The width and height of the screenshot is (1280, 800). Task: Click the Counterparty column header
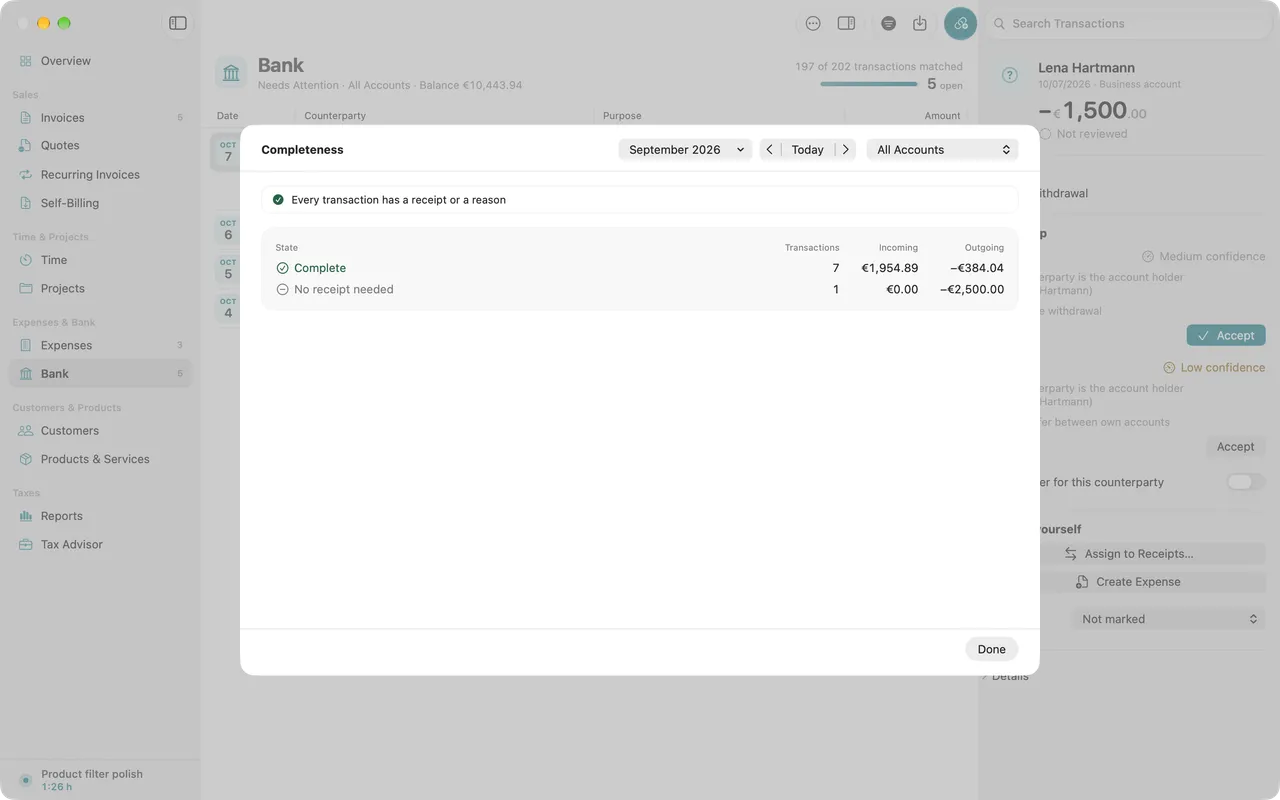[x=335, y=116]
